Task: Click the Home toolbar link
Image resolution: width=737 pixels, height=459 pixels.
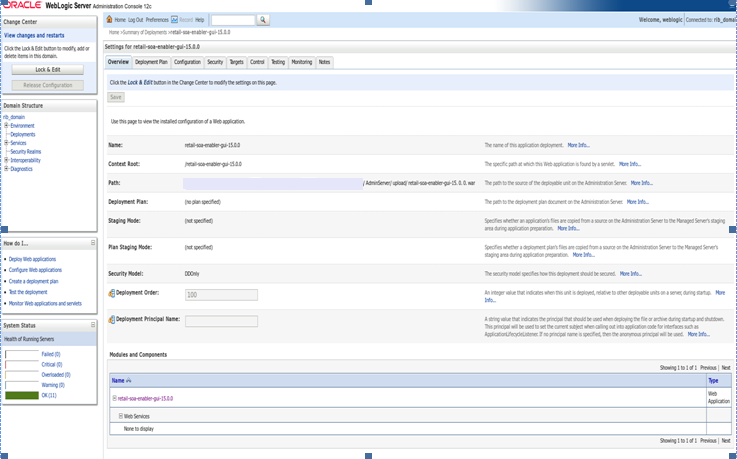Action: click(x=120, y=20)
